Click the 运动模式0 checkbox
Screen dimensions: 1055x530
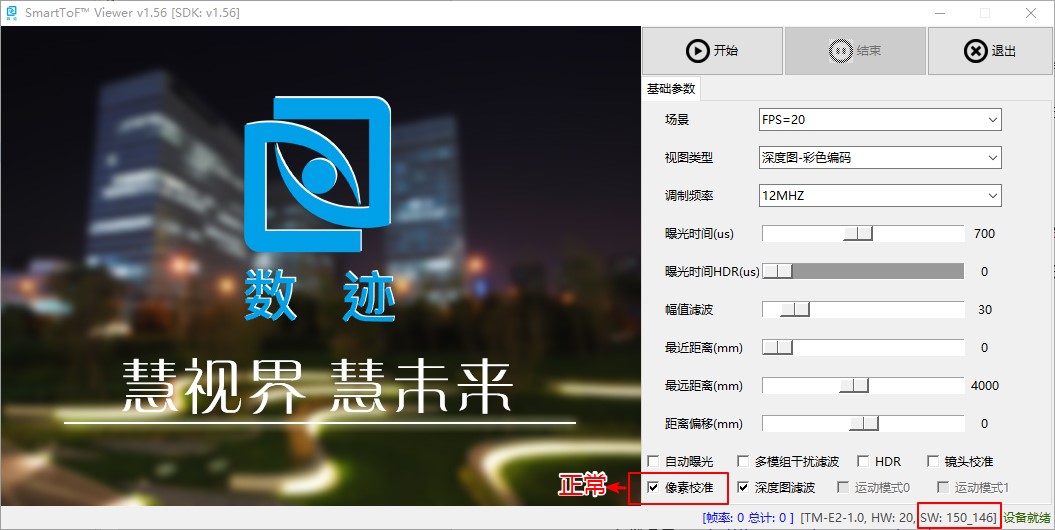pos(842,488)
